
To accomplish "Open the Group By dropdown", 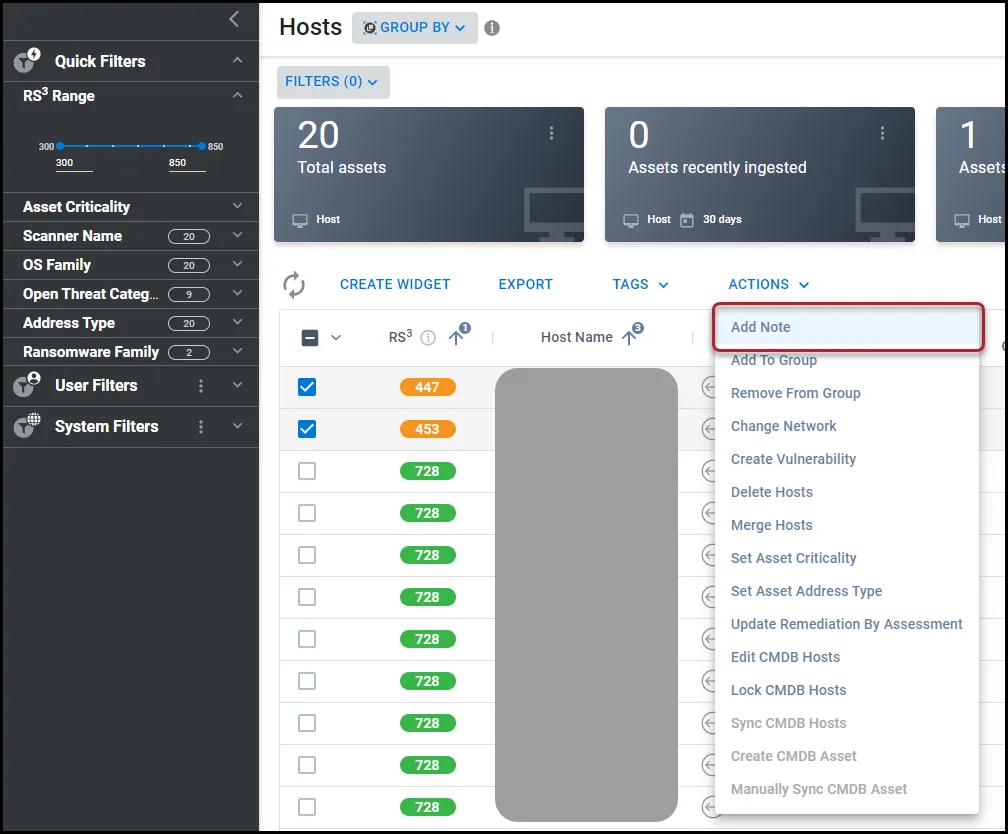I will click(x=415, y=28).
